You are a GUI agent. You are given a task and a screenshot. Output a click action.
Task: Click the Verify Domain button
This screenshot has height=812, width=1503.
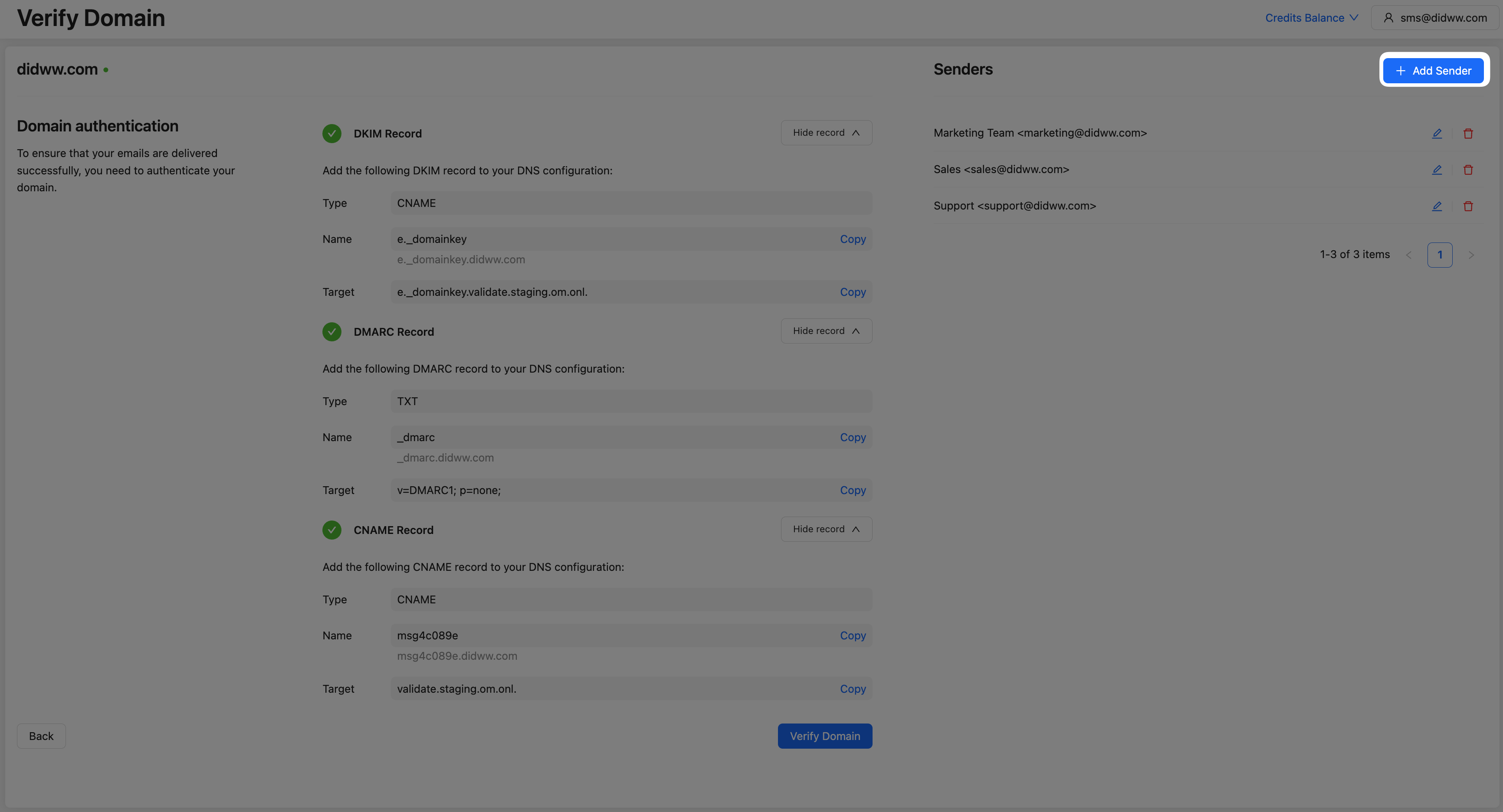click(824, 736)
